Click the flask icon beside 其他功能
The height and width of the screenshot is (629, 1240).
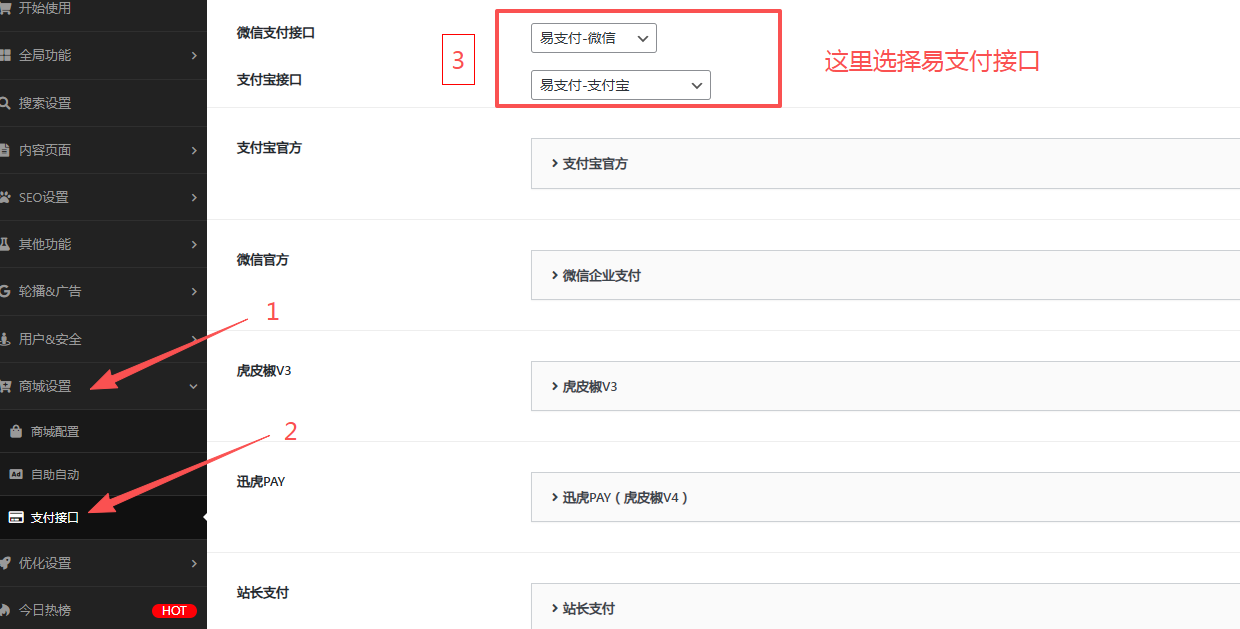pos(5,244)
